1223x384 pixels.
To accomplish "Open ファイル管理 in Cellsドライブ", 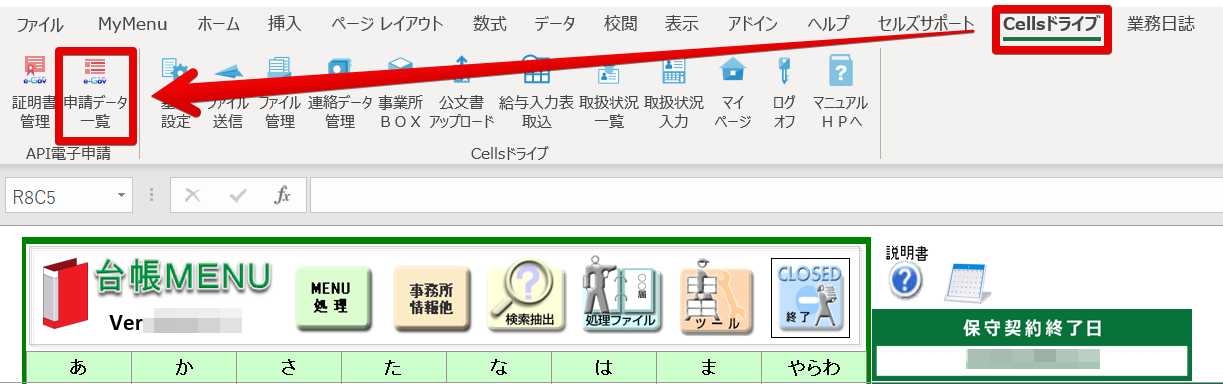I will [x=280, y=93].
